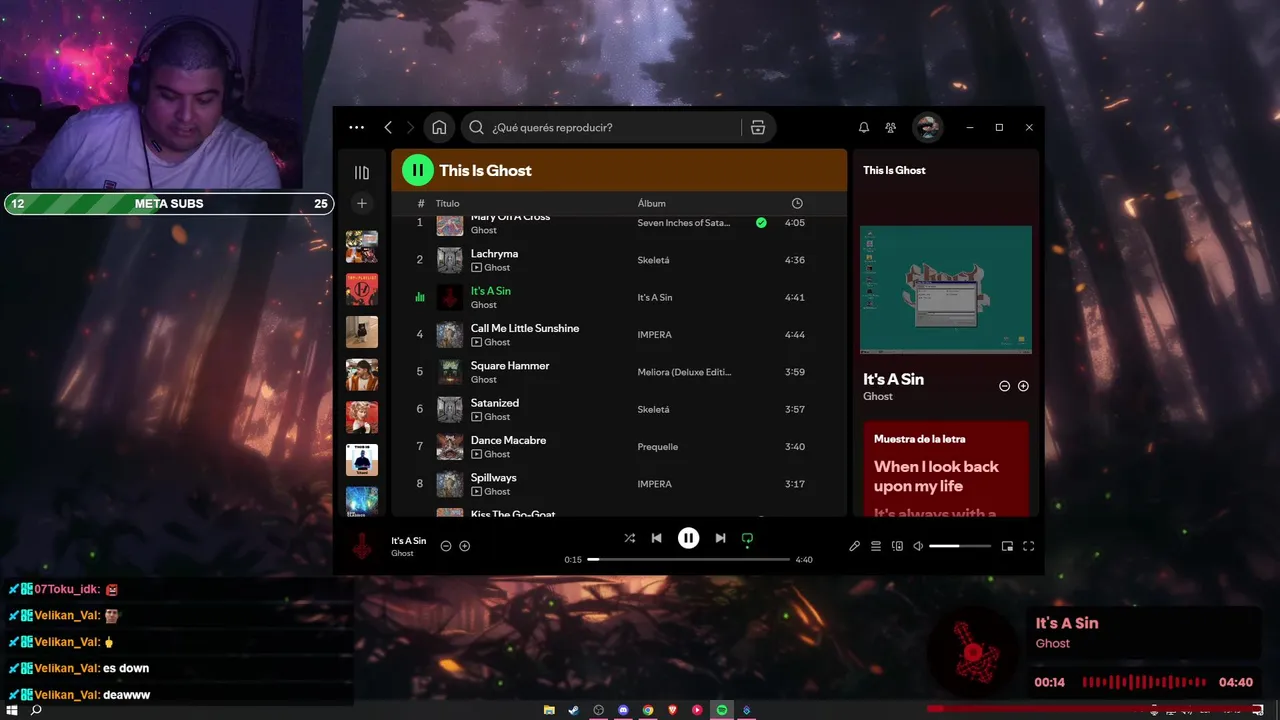The width and height of the screenshot is (1280, 720).
Task: Open the It's A Sin title in the Now Playing panel
Action: pos(893,379)
